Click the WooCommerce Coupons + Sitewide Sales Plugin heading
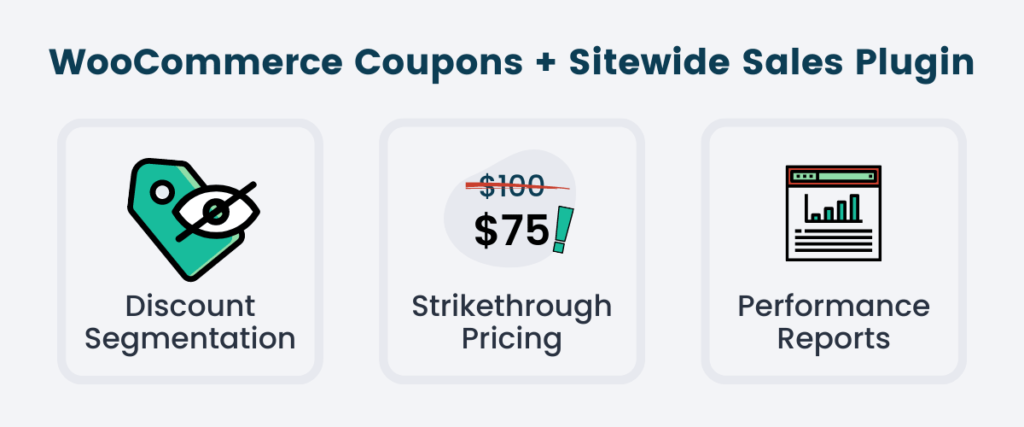This screenshot has height=427, width=1024. tap(511, 63)
